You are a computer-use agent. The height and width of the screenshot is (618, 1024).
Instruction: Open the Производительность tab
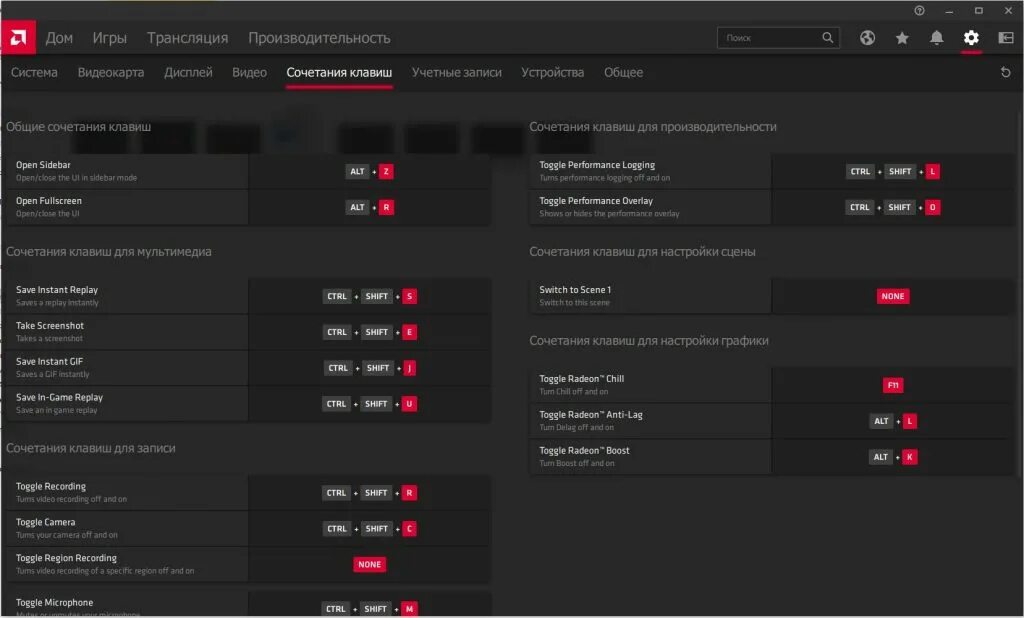[x=319, y=38]
